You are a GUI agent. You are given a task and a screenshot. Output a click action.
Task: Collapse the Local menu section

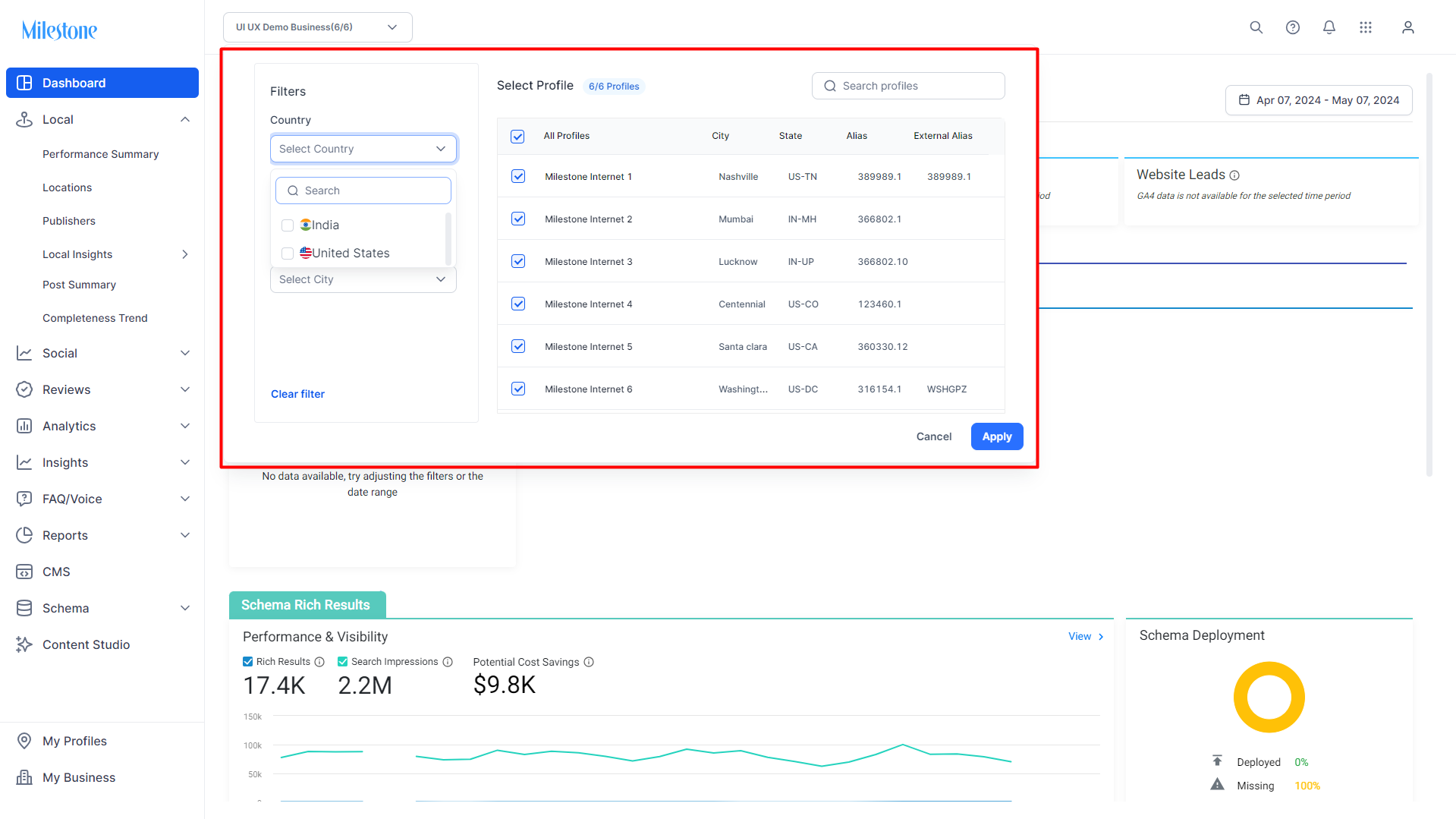click(185, 119)
